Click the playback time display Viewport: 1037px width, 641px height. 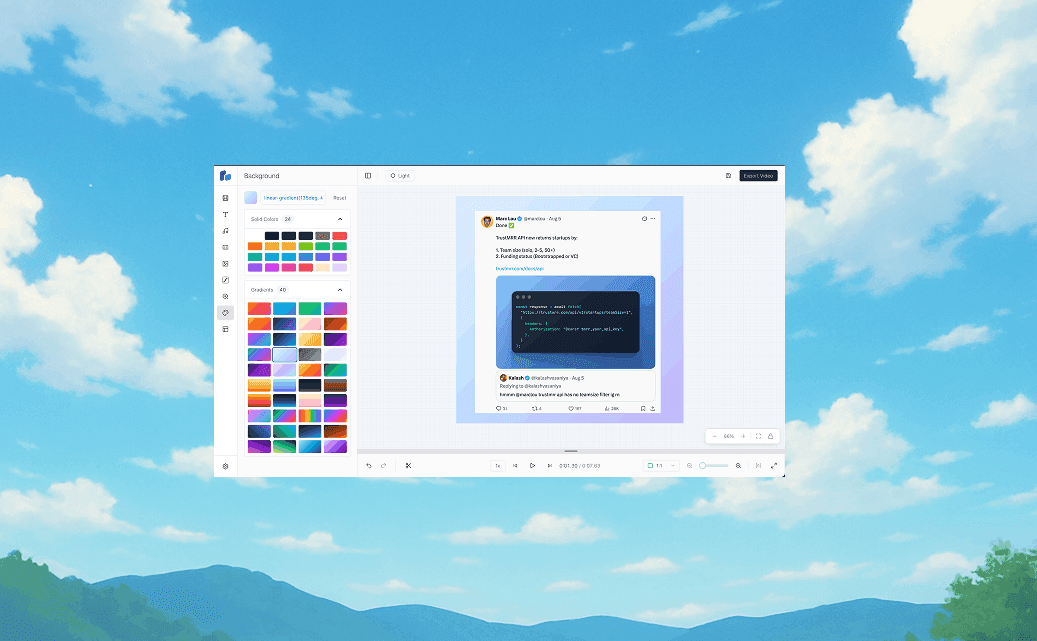580,466
